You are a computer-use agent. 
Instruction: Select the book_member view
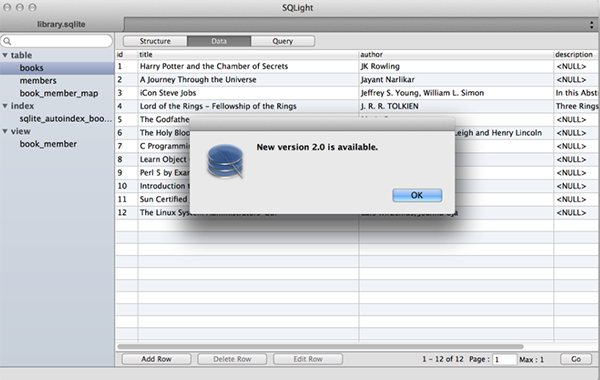[x=48, y=144]
